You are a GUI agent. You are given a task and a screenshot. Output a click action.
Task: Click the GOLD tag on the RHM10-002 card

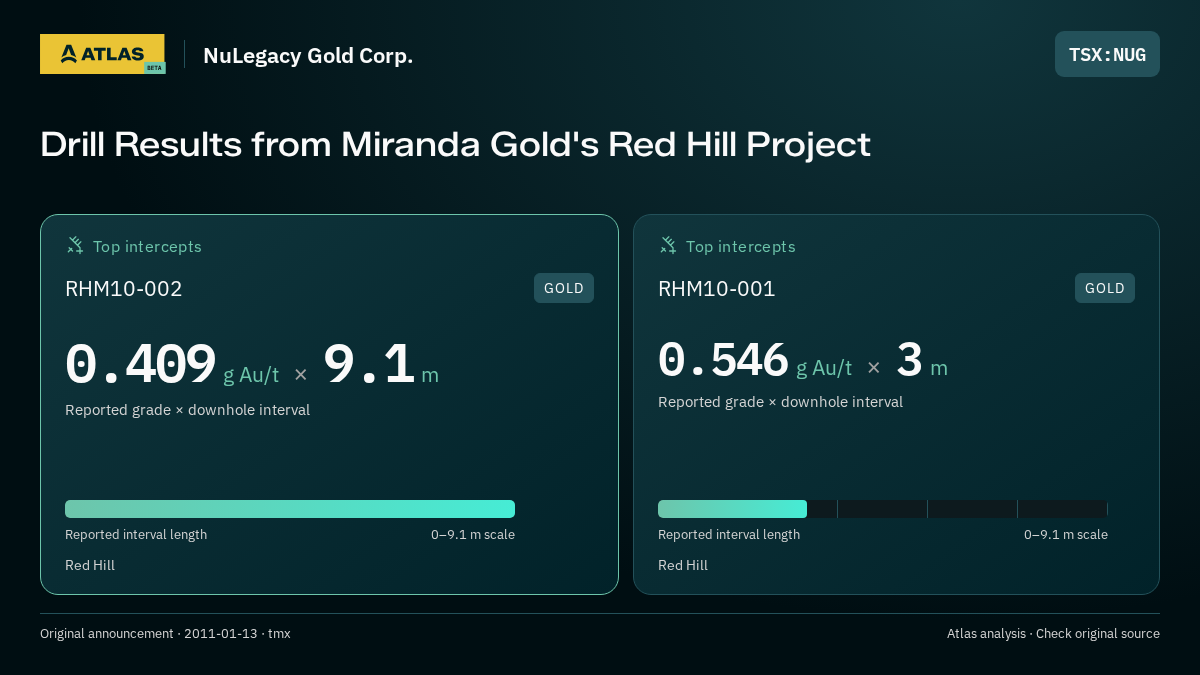(x=564, y=288)
